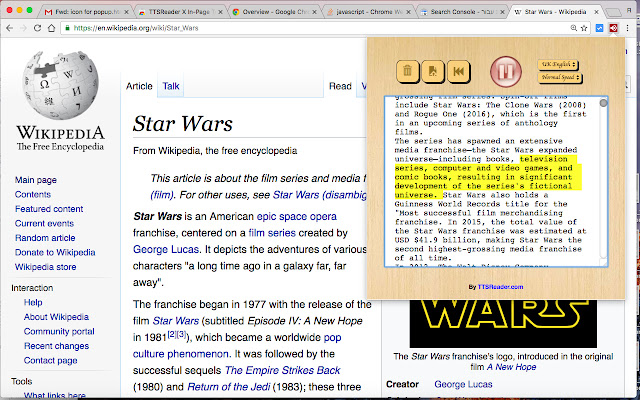The width and height of the screenshot is (640, 400).
Task: Open the TTSReader.com link
Action: coord(500,287)
